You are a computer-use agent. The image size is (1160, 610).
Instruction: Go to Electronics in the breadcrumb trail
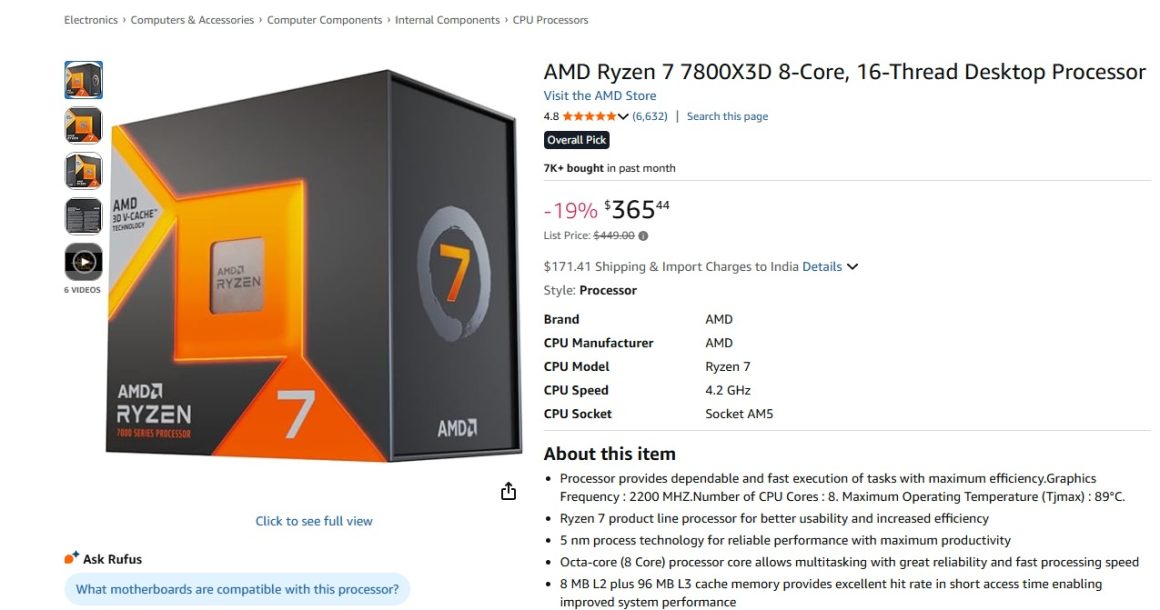point(90,19)
